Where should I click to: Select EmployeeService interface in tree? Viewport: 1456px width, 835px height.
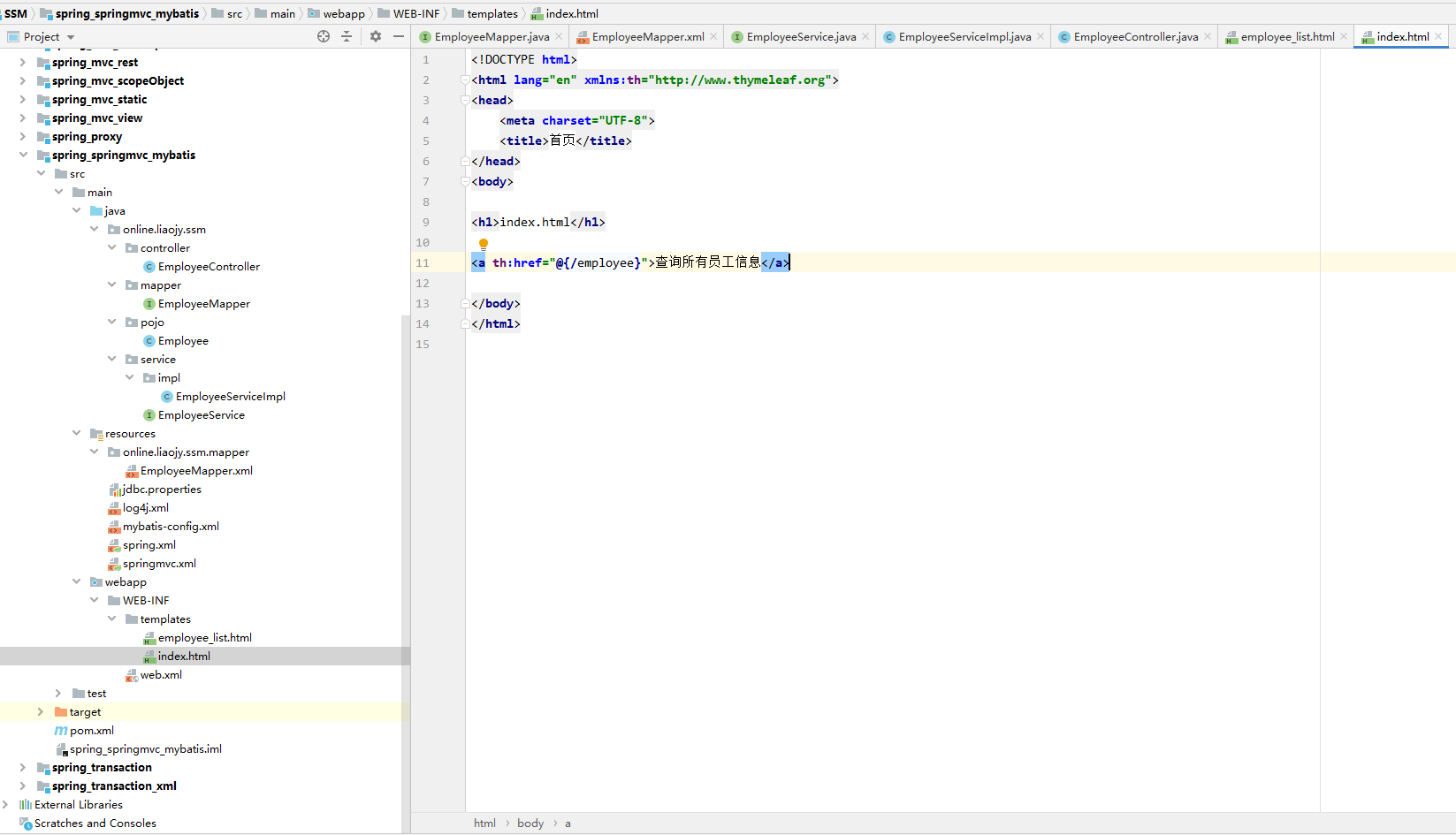(x=202, y=414)
